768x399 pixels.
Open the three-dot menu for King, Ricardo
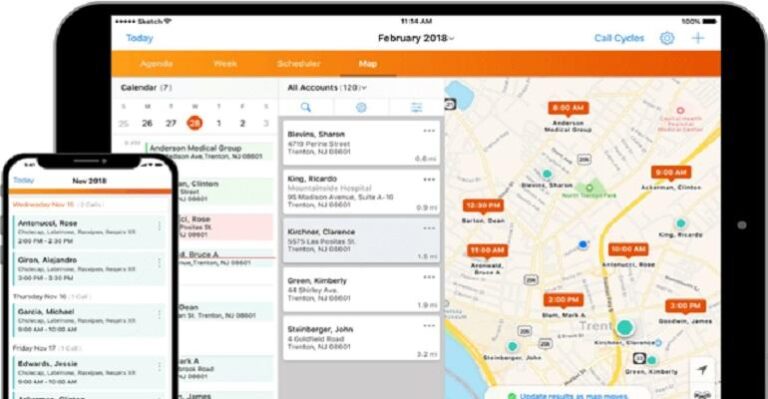point(429,180)
